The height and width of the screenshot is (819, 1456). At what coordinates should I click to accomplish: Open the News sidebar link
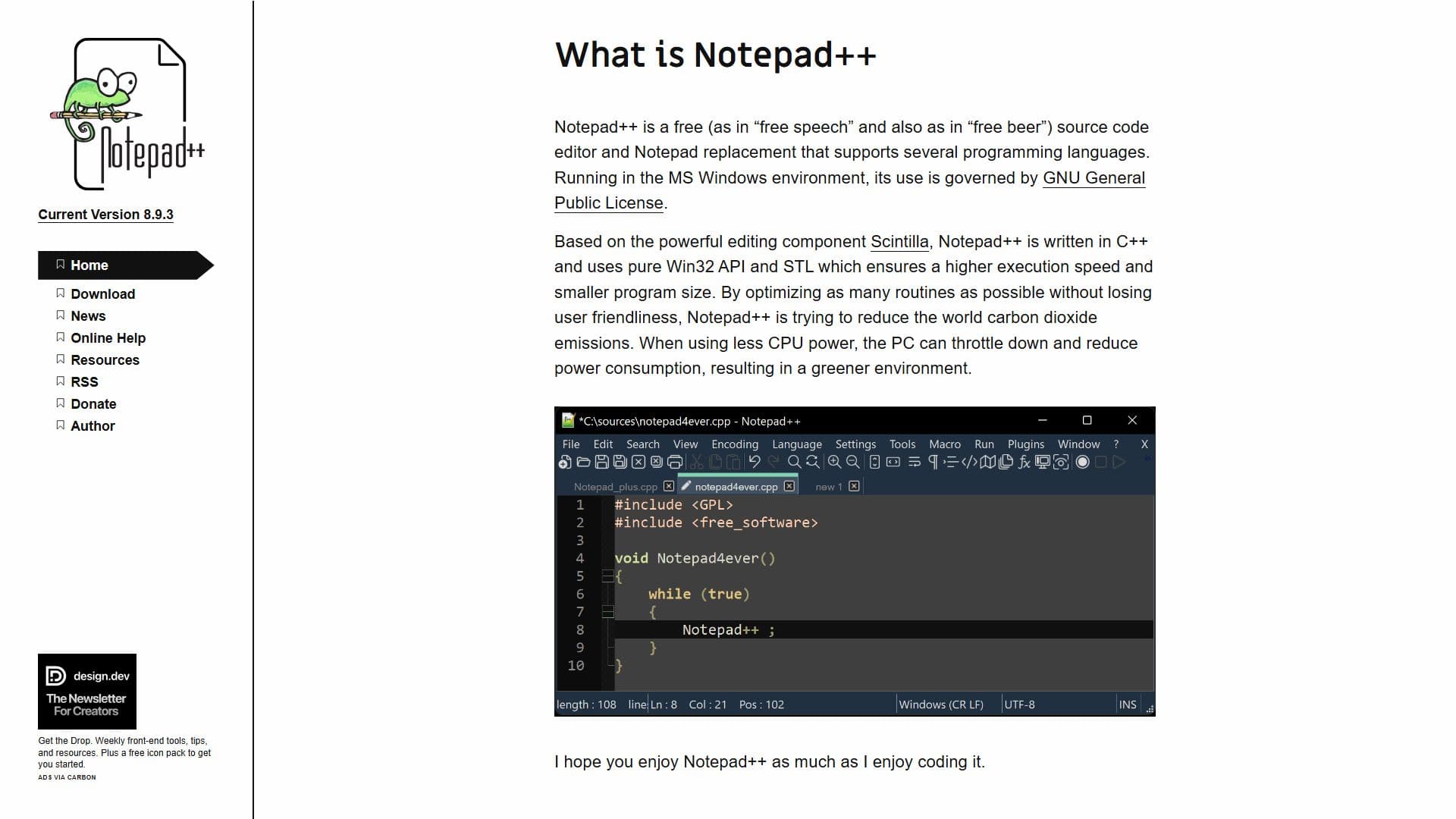coord(88,316)
